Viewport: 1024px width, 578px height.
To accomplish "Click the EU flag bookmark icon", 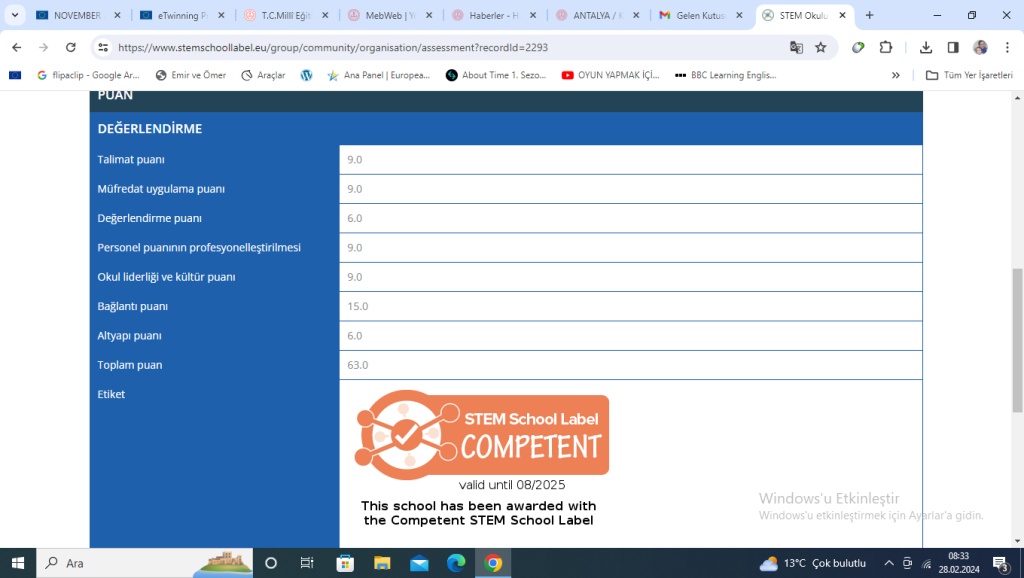I will tap(15, 75).
